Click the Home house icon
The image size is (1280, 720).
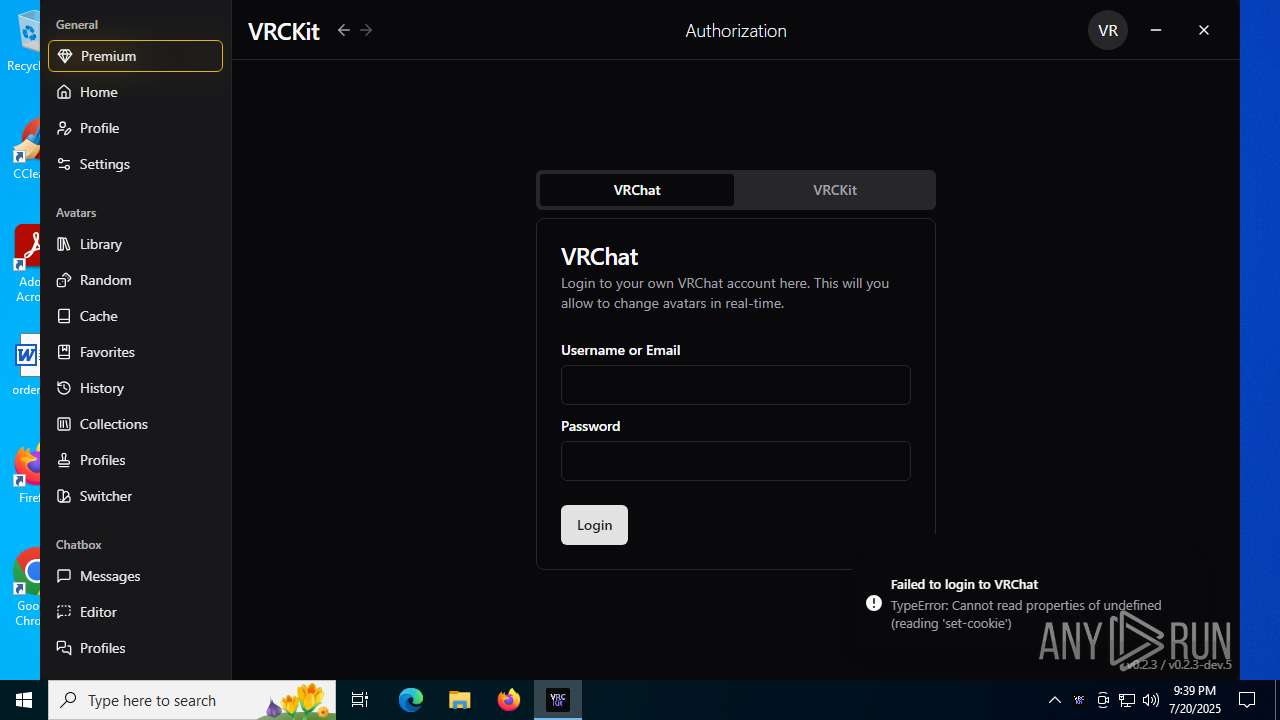(64, 92)
